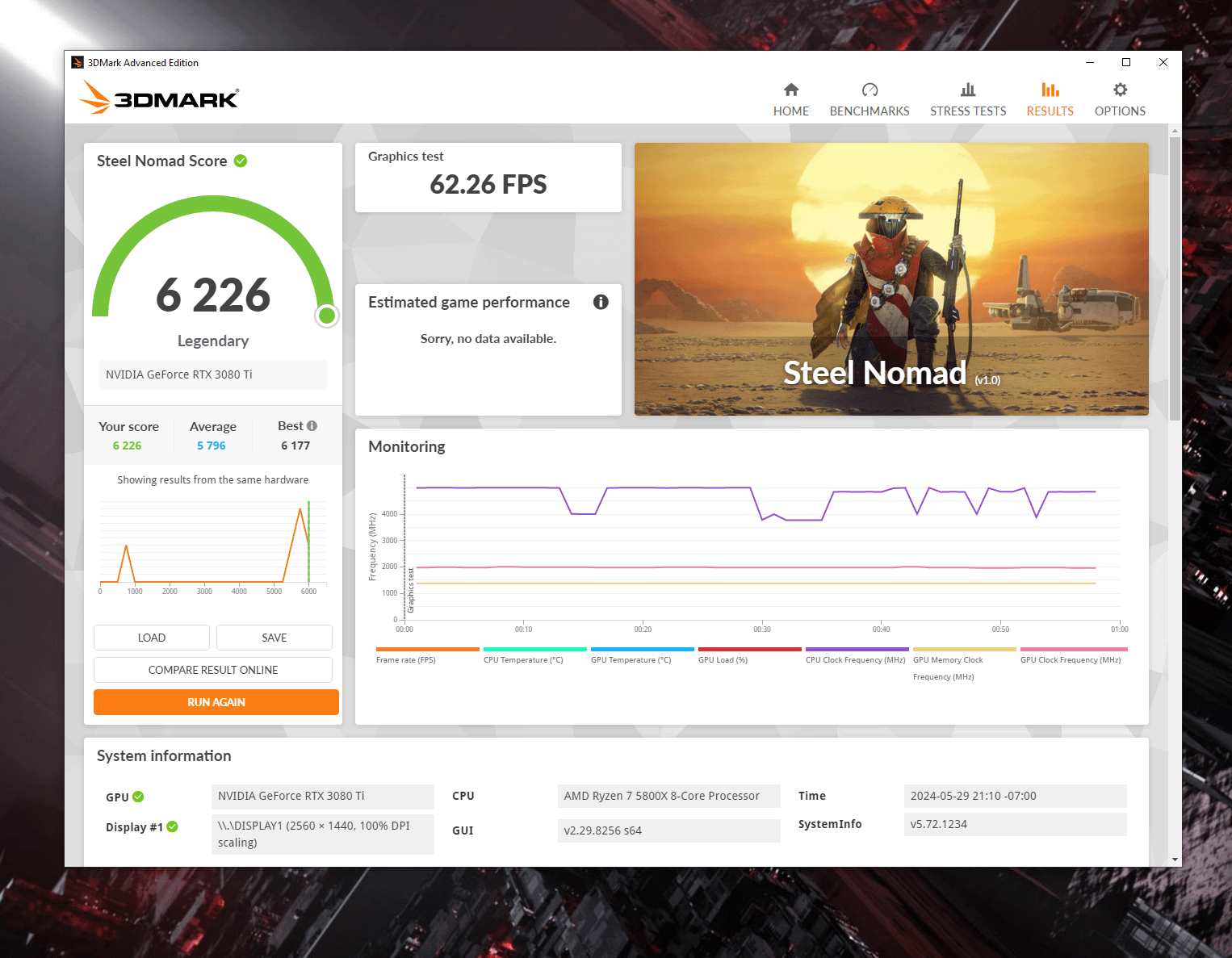Click the System information GPU name field
Viewport: 1232px width, 958px height.
coord(323,796)
